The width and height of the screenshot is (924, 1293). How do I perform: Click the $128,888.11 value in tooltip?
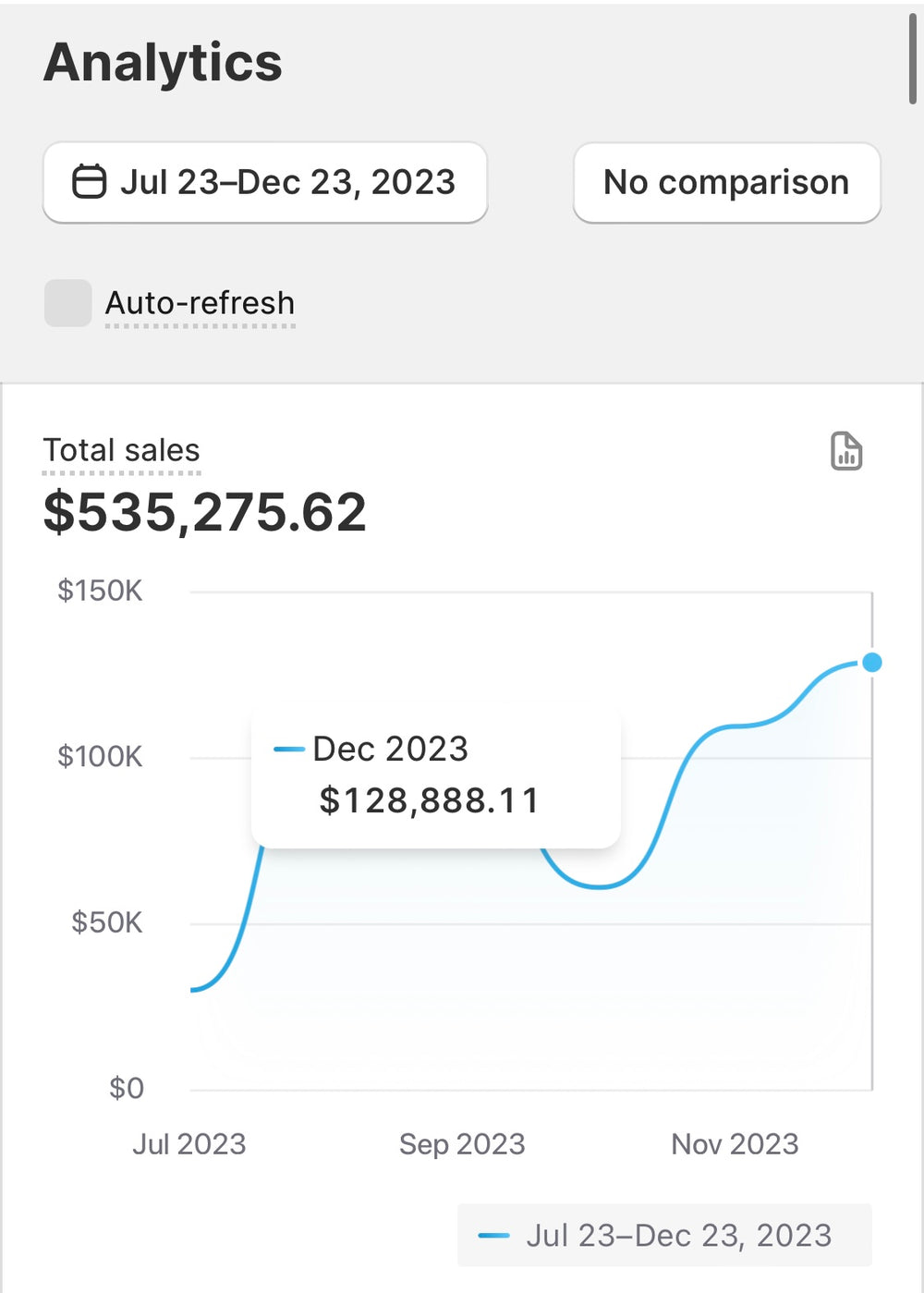(x=429, y=800)
